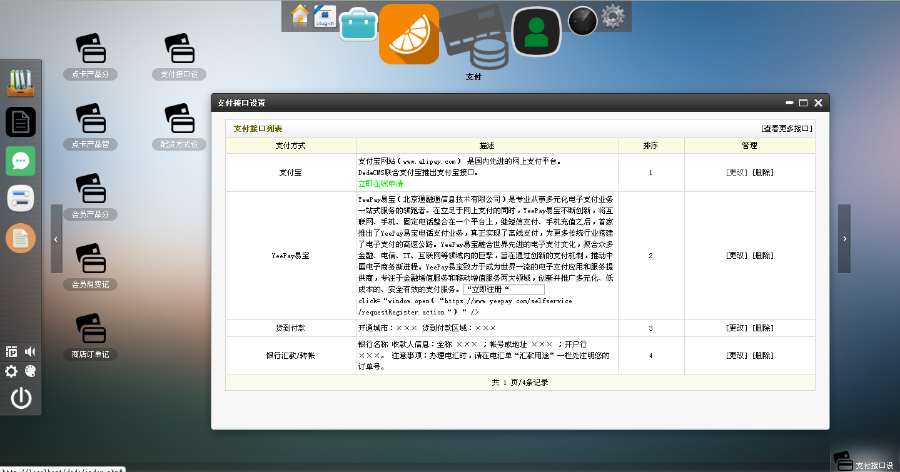This screenshot has height=472, width=900.
Task: Select the 支付宝 payment name cell
Action: (290, 172)
